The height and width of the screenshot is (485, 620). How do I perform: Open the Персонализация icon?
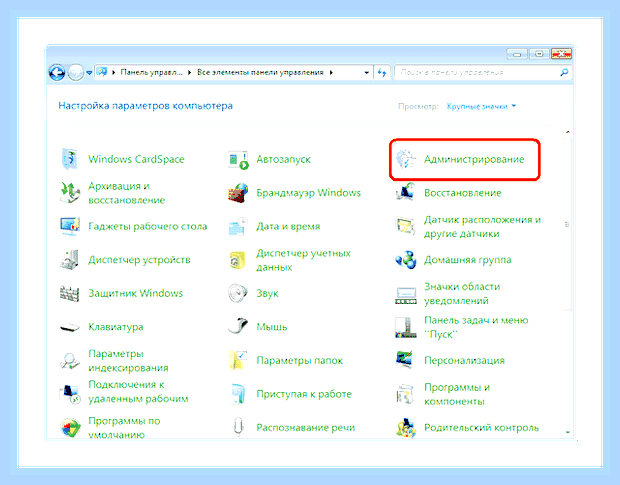[x=406, y=360]
